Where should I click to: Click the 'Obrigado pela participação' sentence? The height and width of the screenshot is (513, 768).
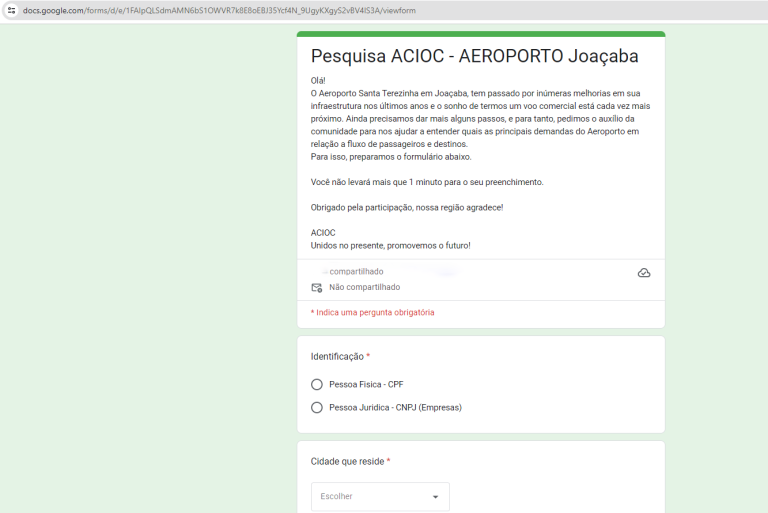(407, 207)
